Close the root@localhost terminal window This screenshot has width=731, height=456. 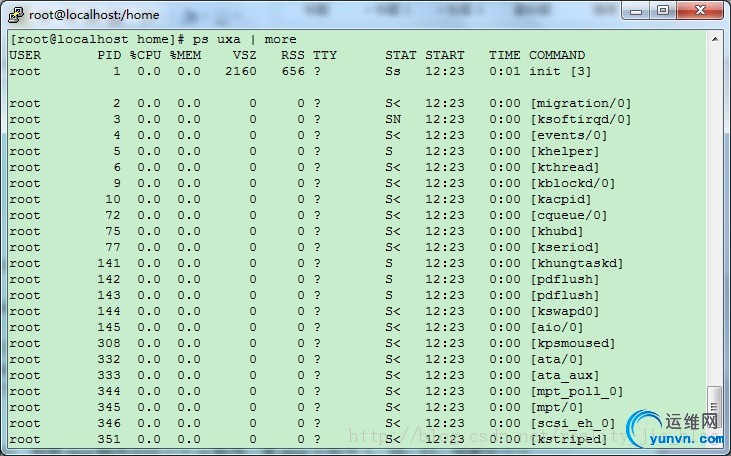point(700,10)
